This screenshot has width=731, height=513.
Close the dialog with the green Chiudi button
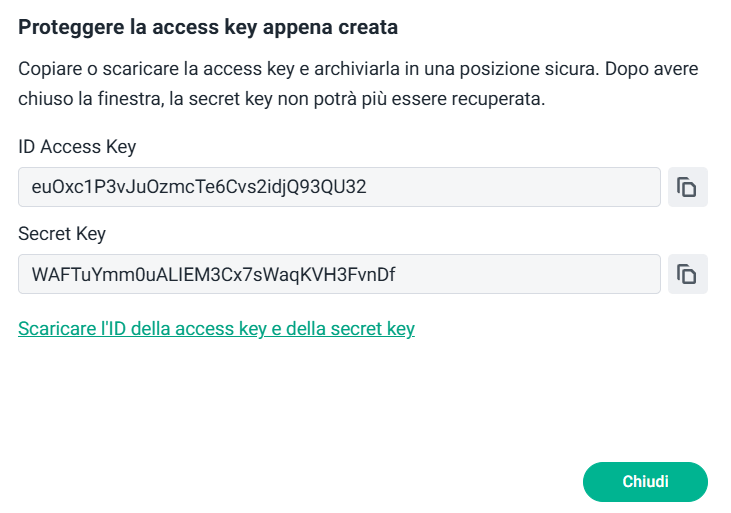pos(645,481)
